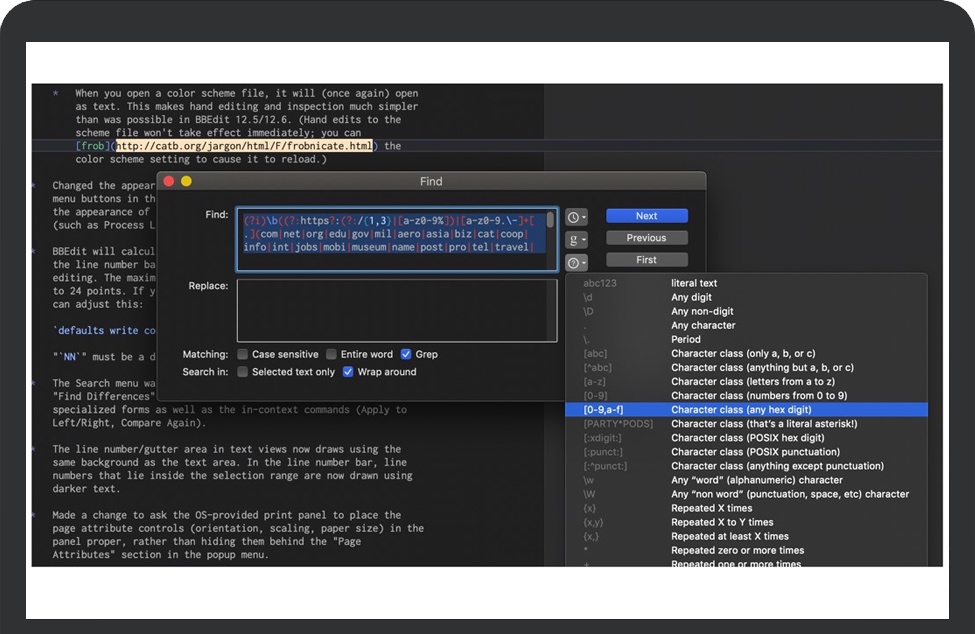The height and width of the screenshot is (634, 975).
Task: Click the yellow minimize button of Find window
Action: point(186,181)
